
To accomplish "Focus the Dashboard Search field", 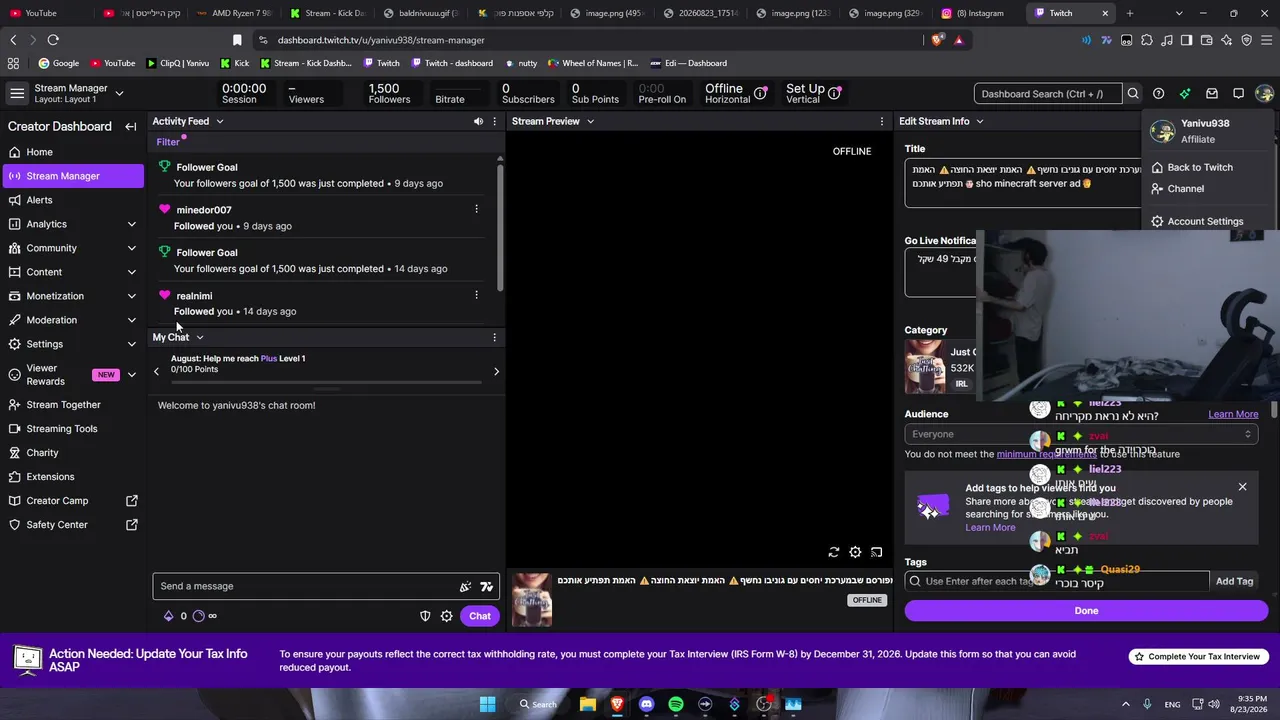I will point(1049,94).
